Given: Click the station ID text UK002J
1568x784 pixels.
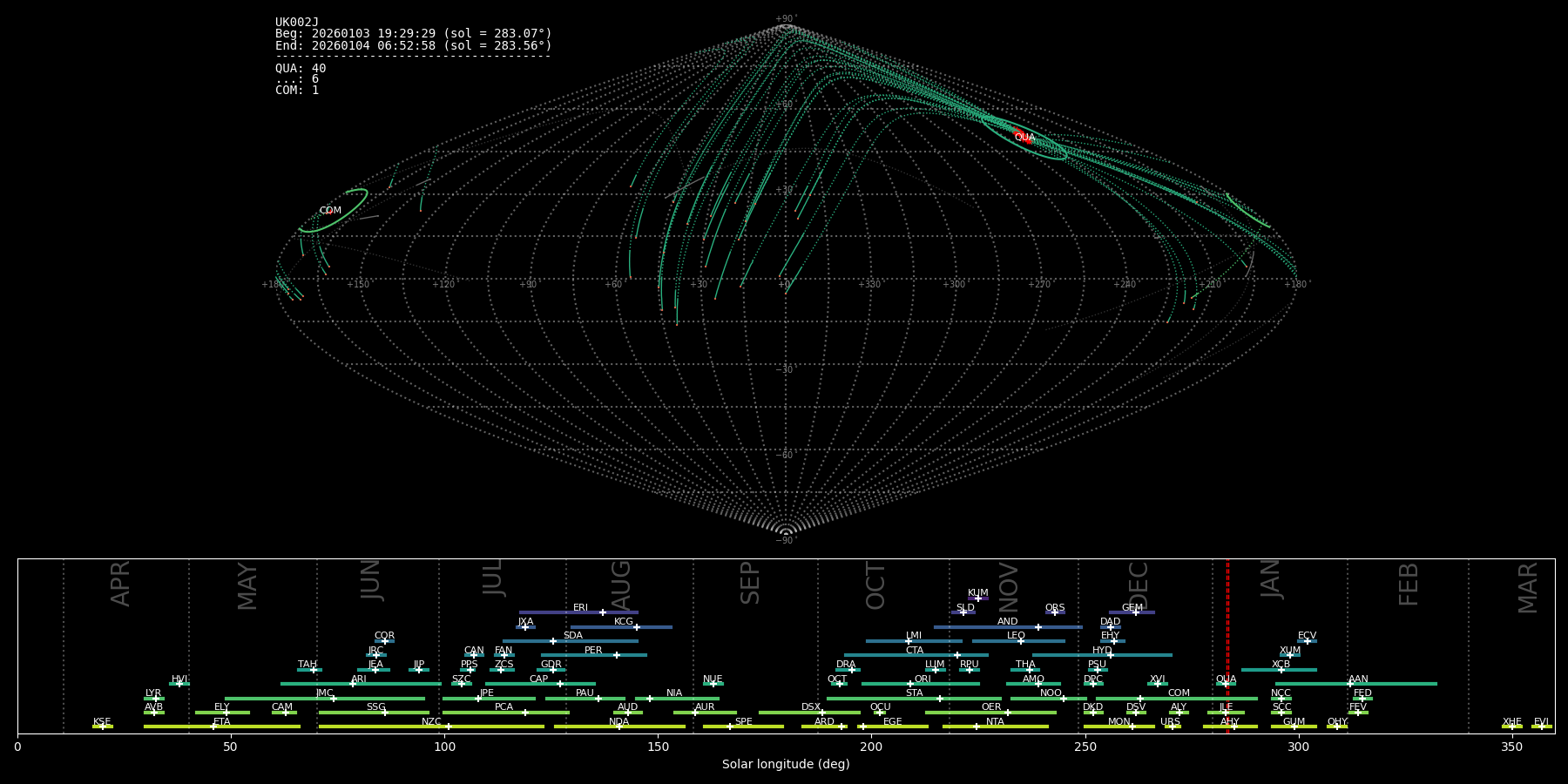Looking at the screenshot, I should click(x=297, y=23).
